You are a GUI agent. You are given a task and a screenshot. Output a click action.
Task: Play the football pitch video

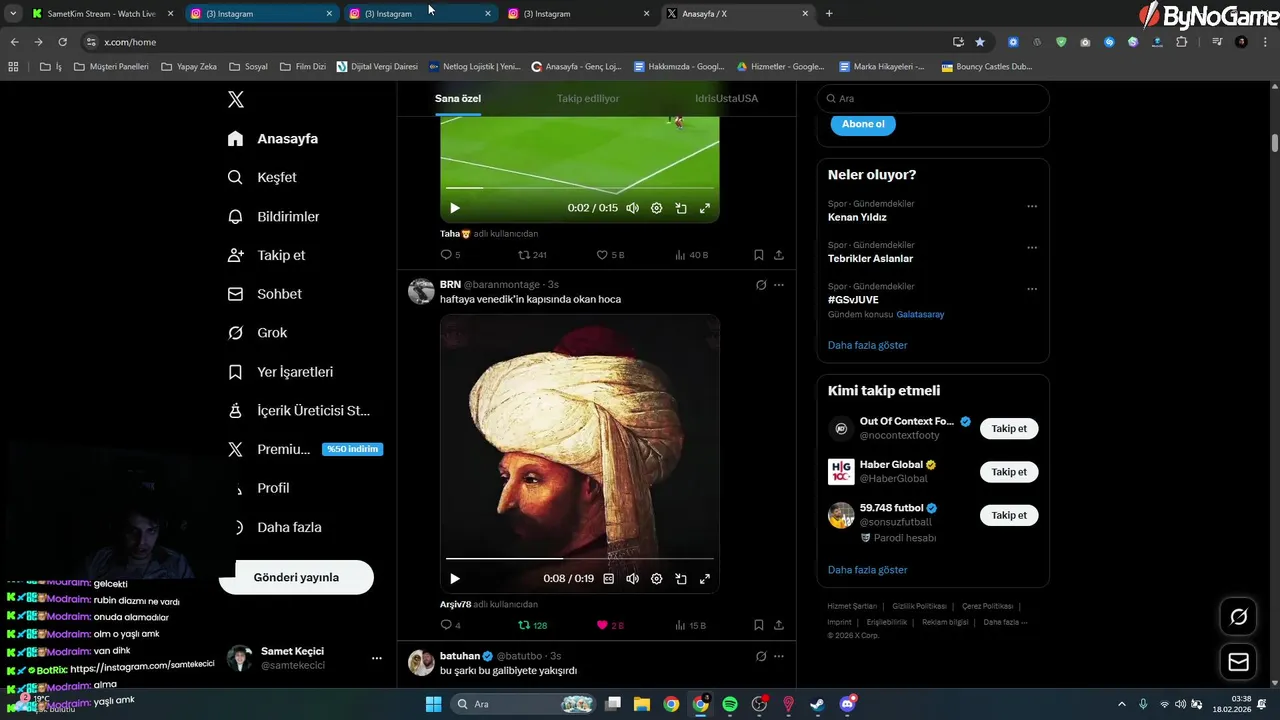455,208
